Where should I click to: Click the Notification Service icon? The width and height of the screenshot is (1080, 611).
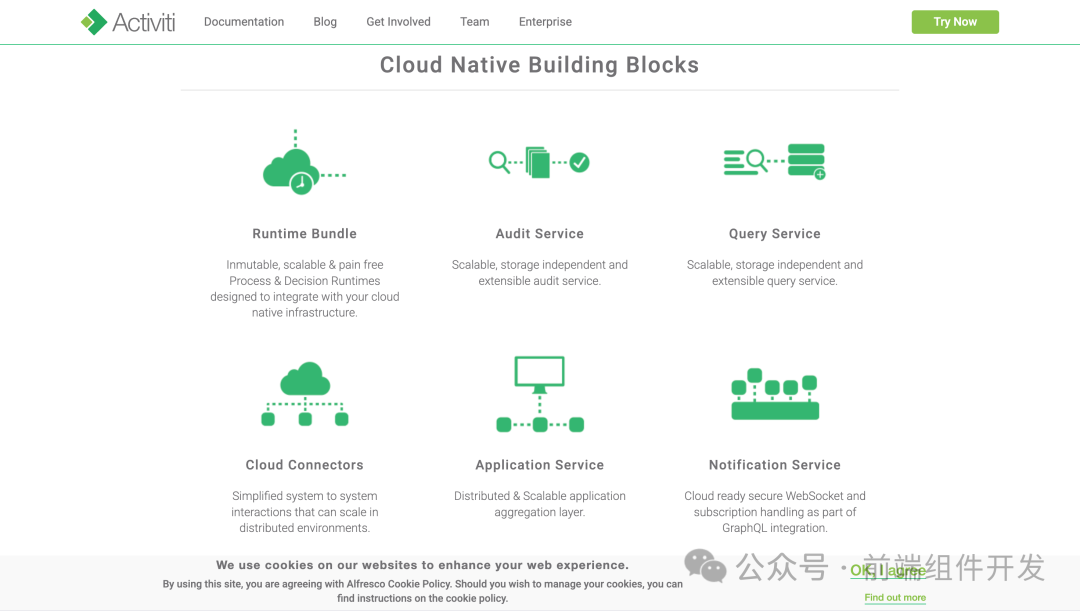pos(775,394)
